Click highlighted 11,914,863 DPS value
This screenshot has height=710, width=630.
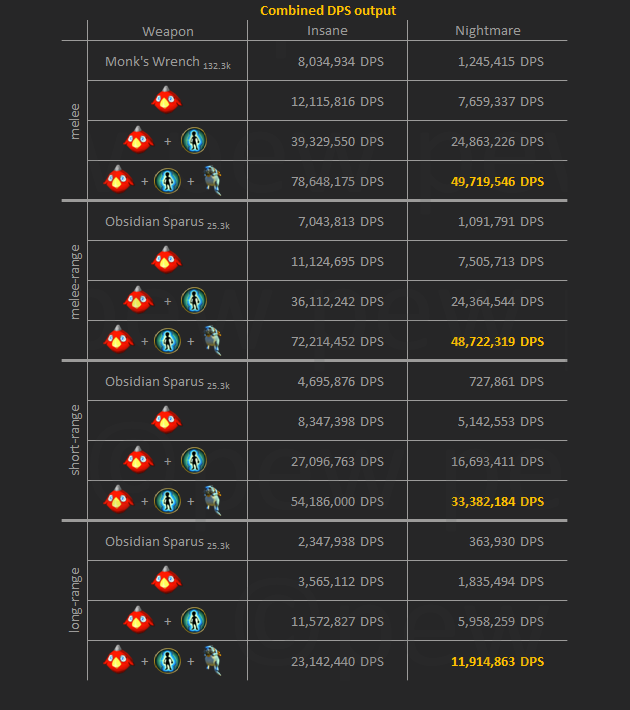[498, 661]
